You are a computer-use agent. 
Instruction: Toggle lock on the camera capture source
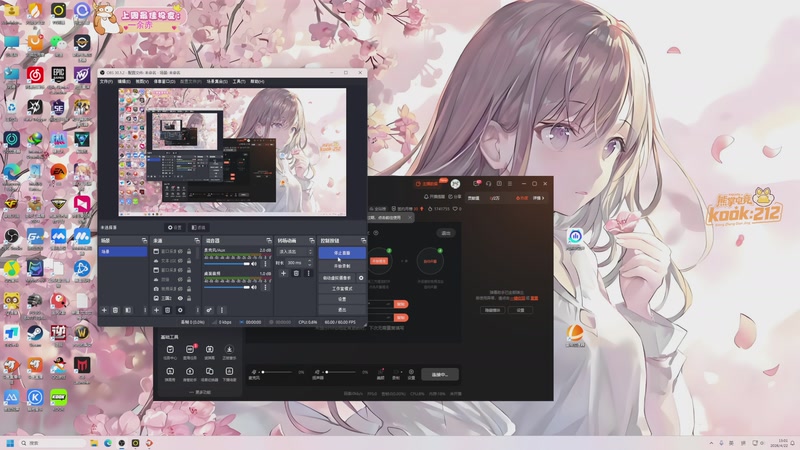click(189, 289)
